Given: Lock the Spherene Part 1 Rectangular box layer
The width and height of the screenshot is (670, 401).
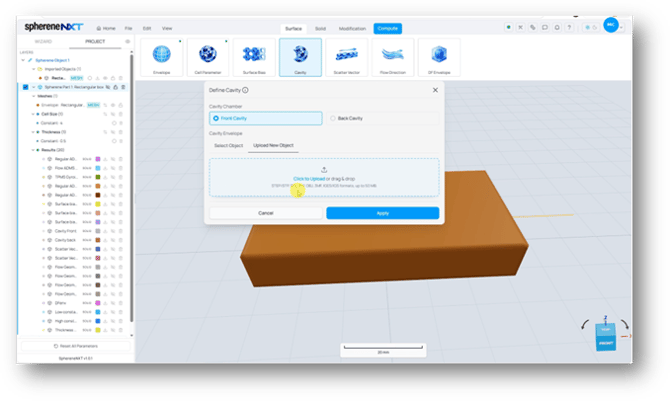Looking at the screenshot, I should [x=115, y=87].
